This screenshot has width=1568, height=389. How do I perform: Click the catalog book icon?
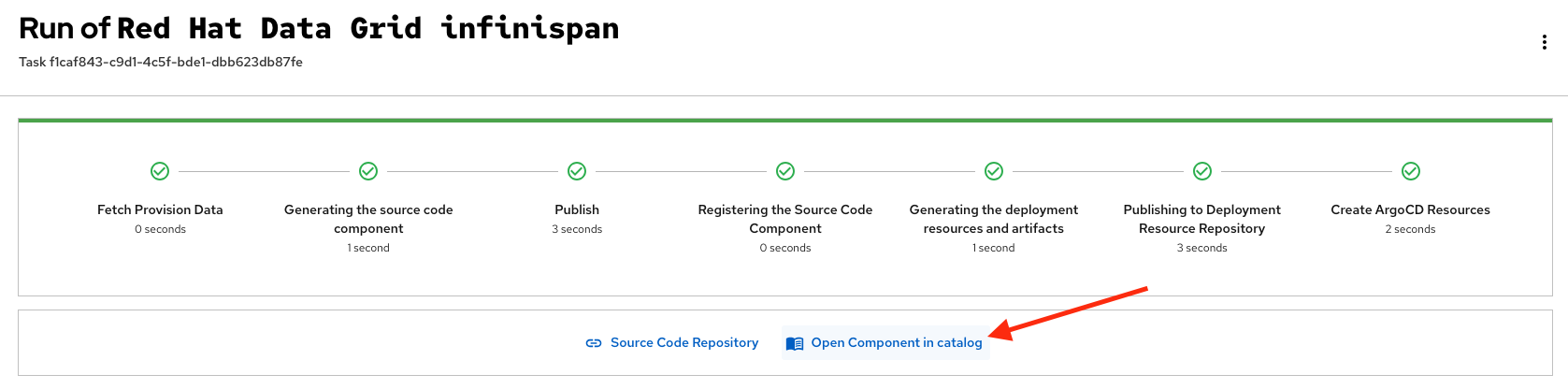point(795,343)
